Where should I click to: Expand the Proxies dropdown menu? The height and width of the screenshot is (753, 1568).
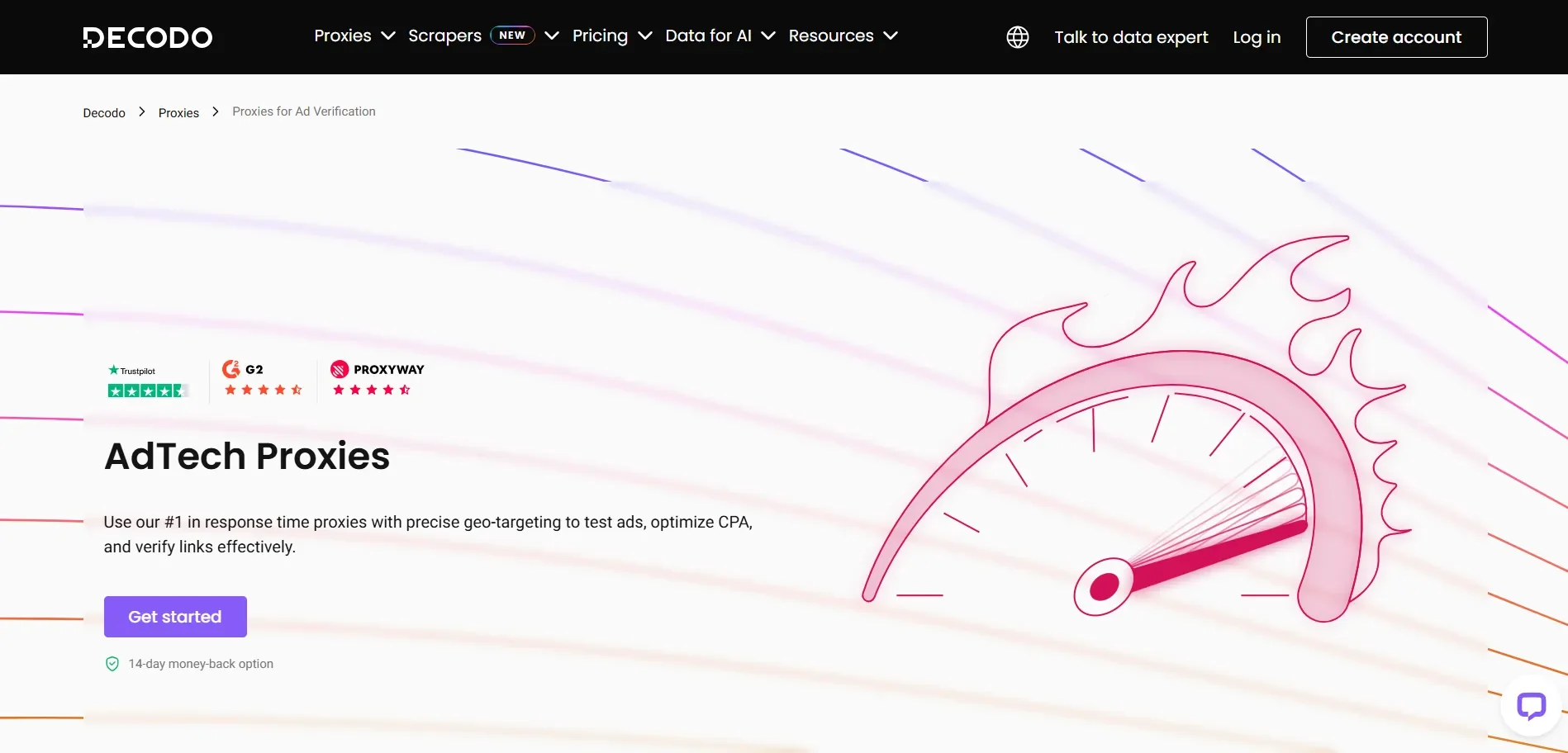pos(354,36)
